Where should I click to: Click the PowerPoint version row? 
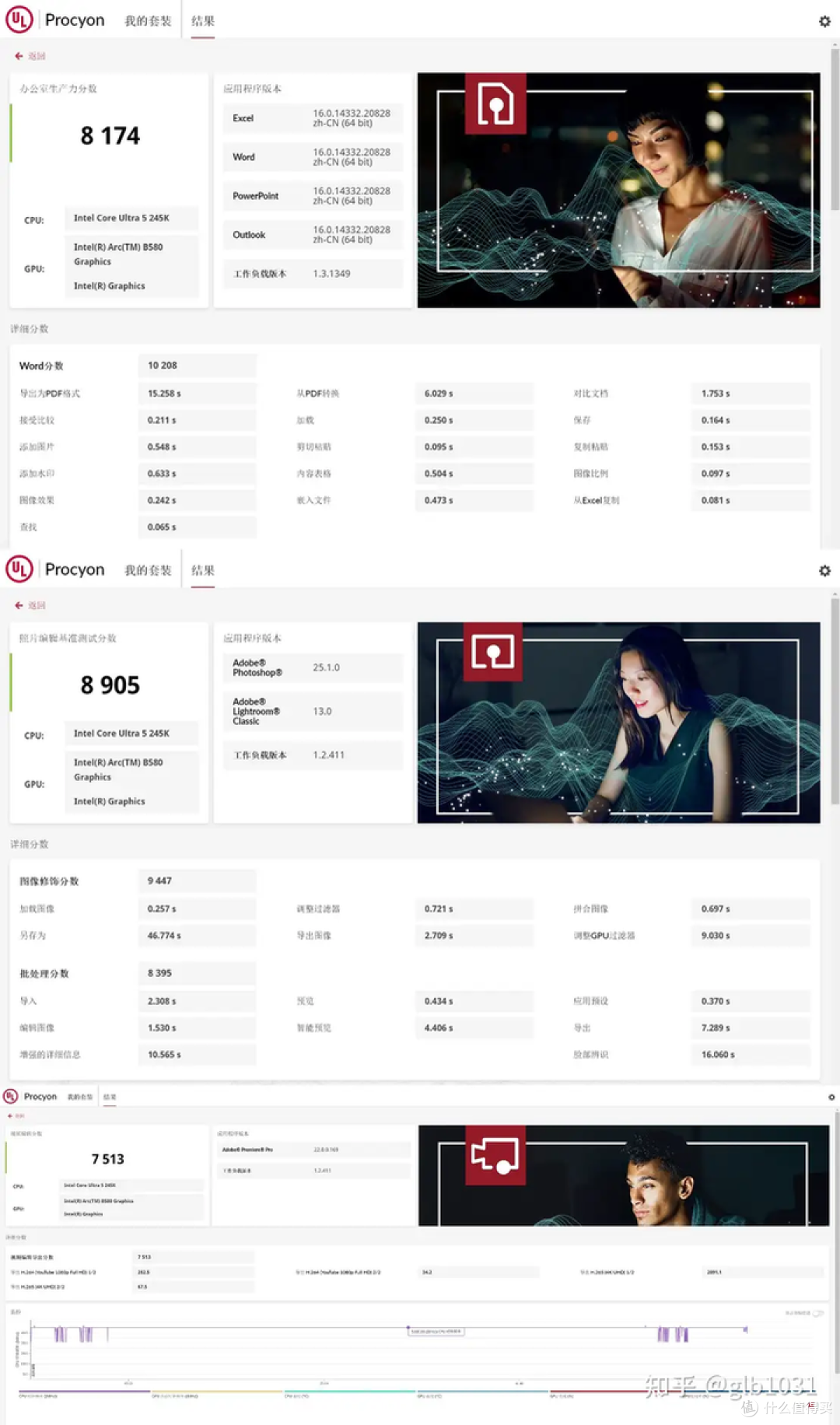coord(313,196)
